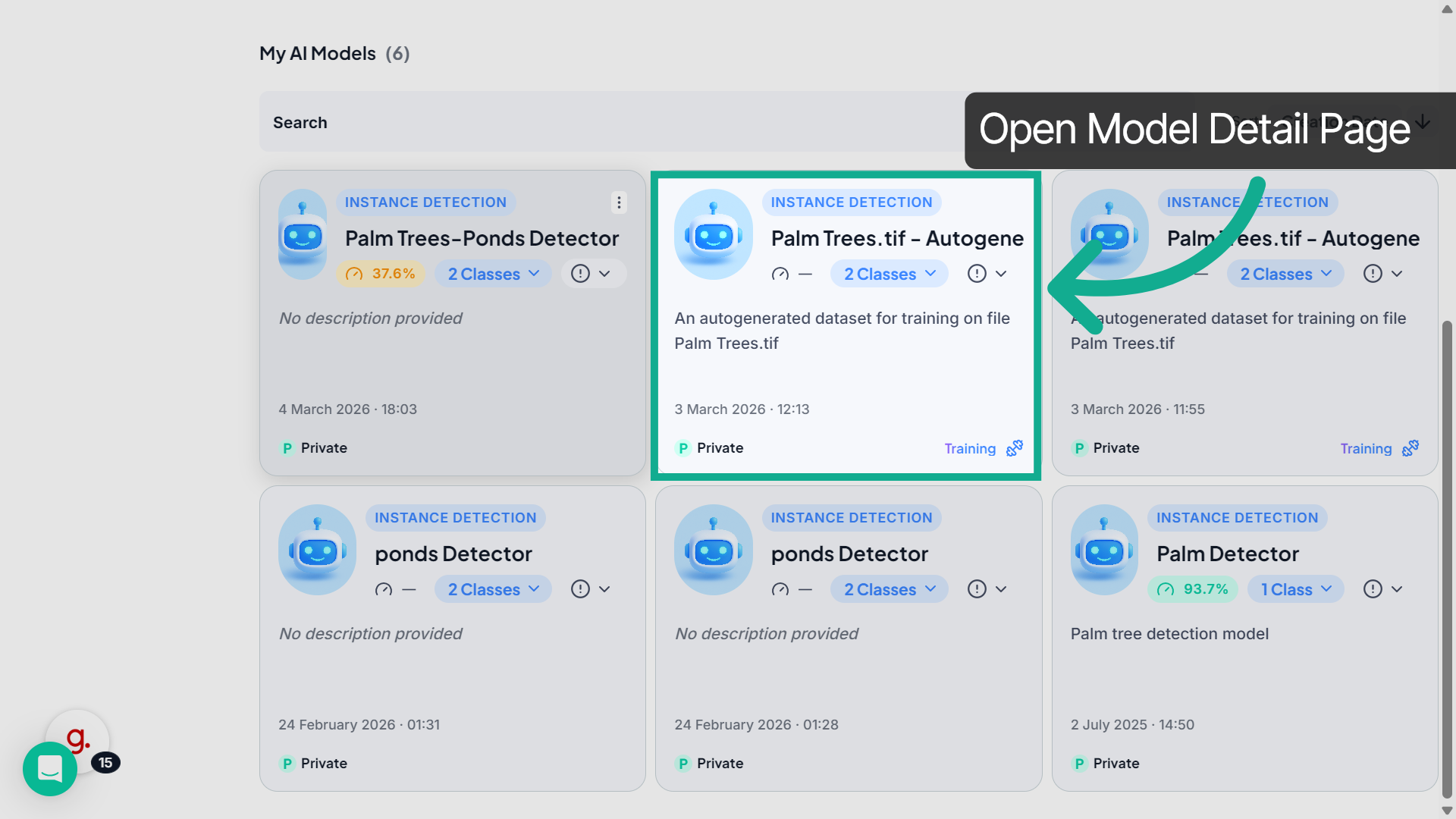Open the Palm Trees.tif model title dated 11:55
This screenshot has height=819, width=1456.
click(1294, 238)
